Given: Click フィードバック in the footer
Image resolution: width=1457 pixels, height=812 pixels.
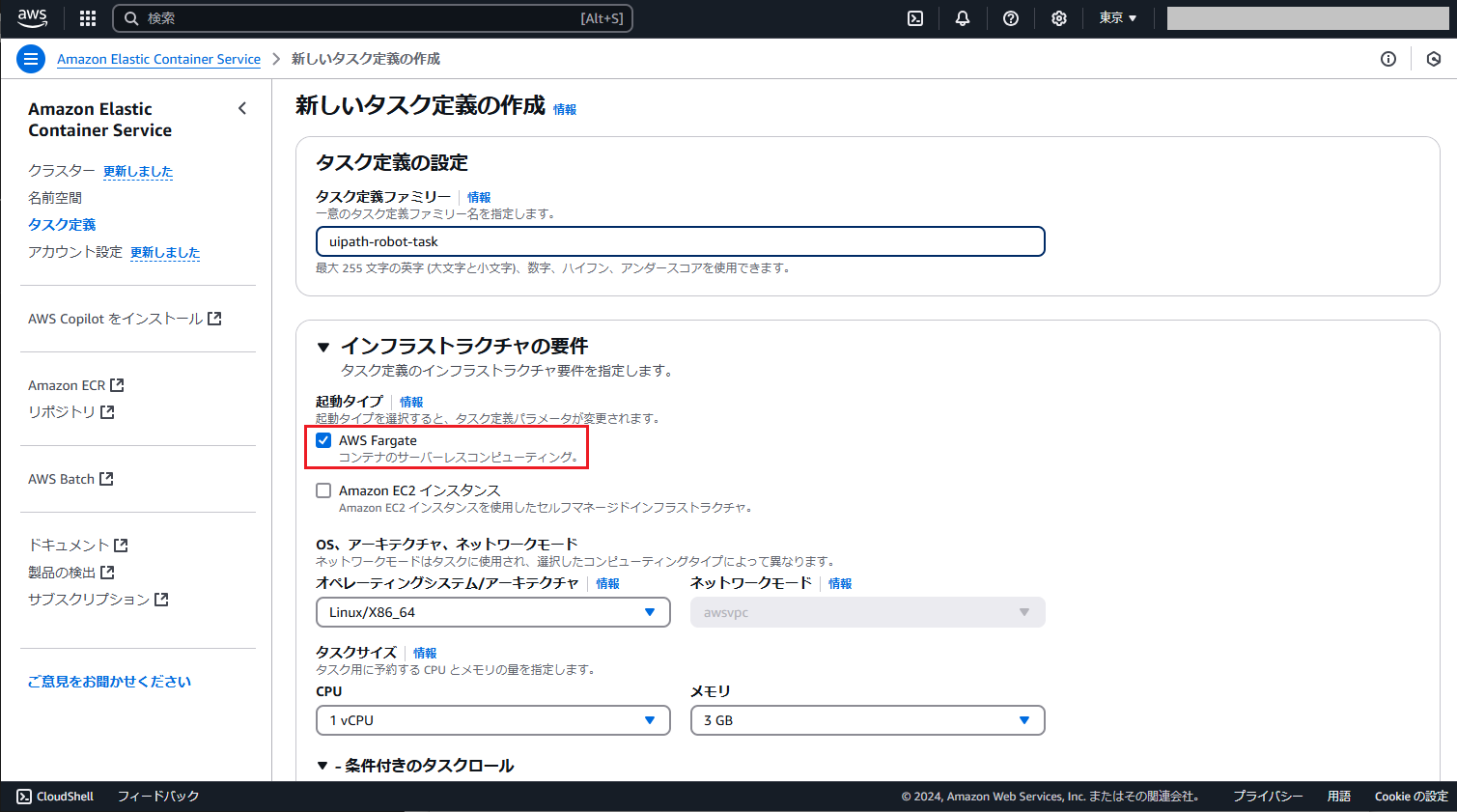Looking at the screenshot, I should (x=158, y=797).
